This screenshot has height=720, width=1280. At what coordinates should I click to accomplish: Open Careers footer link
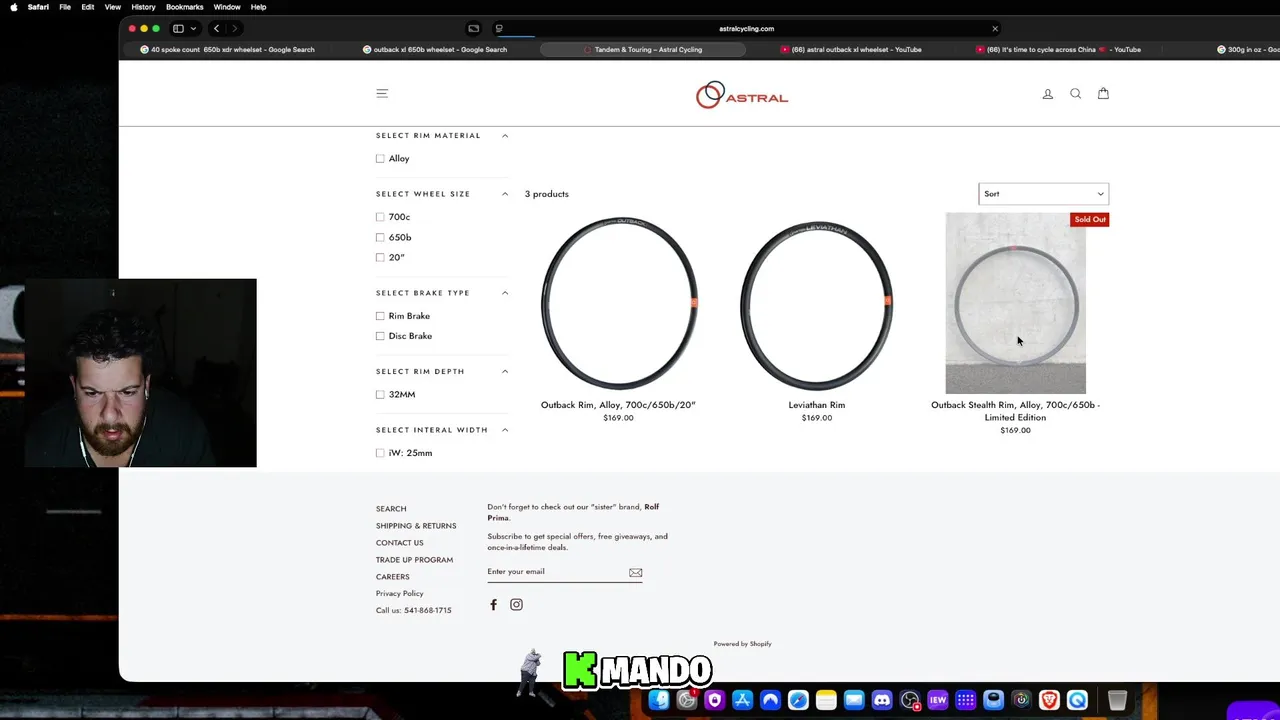393,577
